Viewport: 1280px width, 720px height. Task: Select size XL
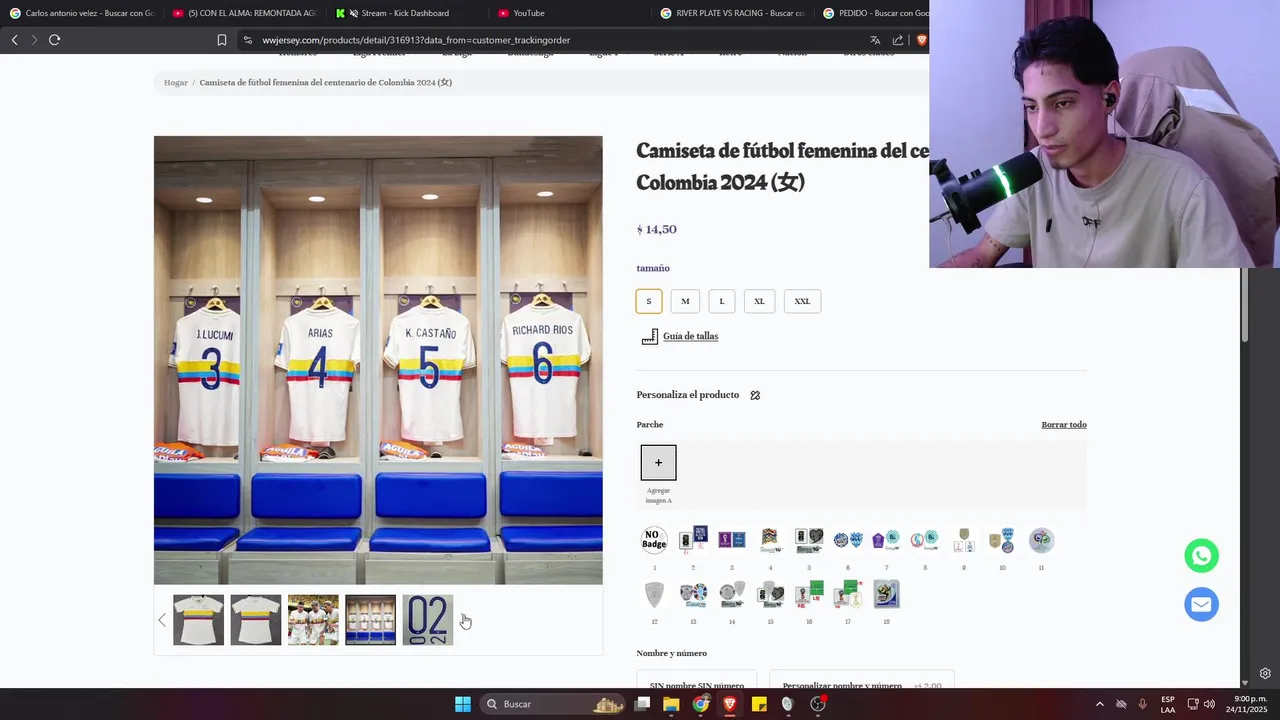pyautogui.click(x=759, y=301)
